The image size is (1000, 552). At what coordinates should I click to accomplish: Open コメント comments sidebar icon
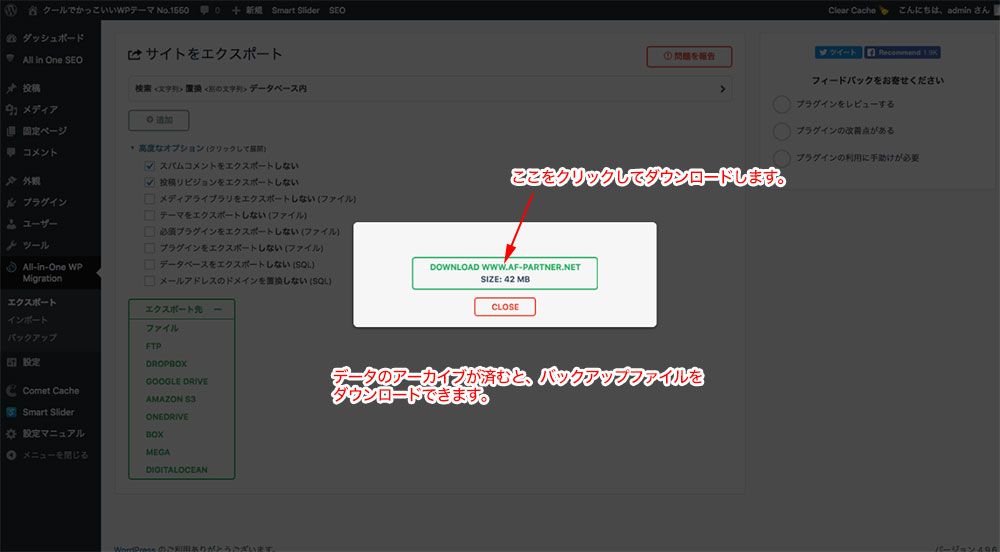pos(11,152)
